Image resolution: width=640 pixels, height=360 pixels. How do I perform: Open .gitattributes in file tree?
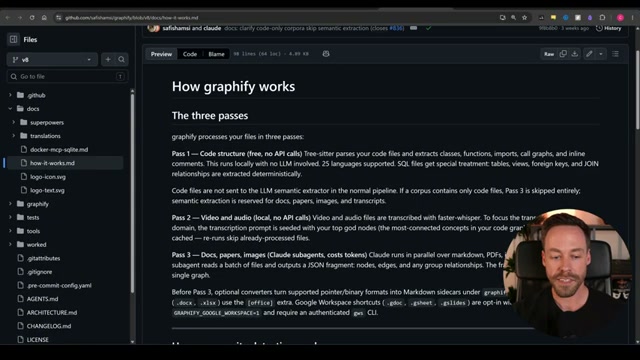[x=43, y=258]
